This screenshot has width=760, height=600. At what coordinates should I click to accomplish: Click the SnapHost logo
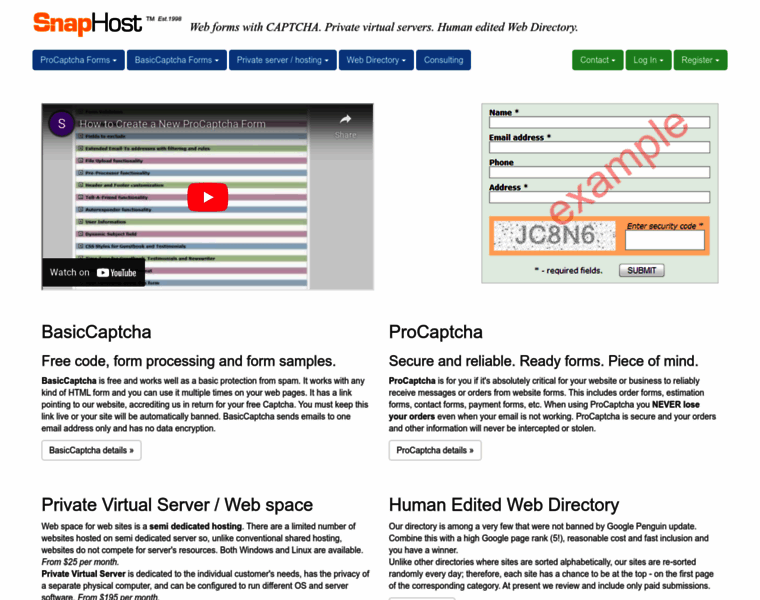(87, 23)
